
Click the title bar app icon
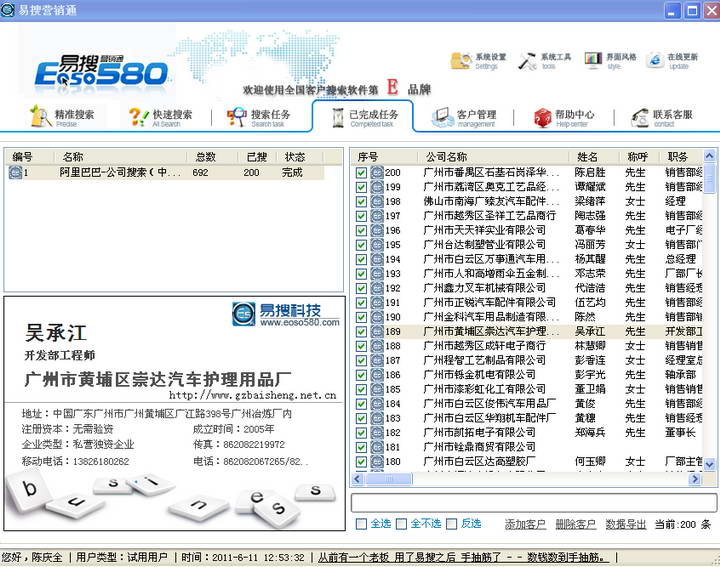point(7,10)
